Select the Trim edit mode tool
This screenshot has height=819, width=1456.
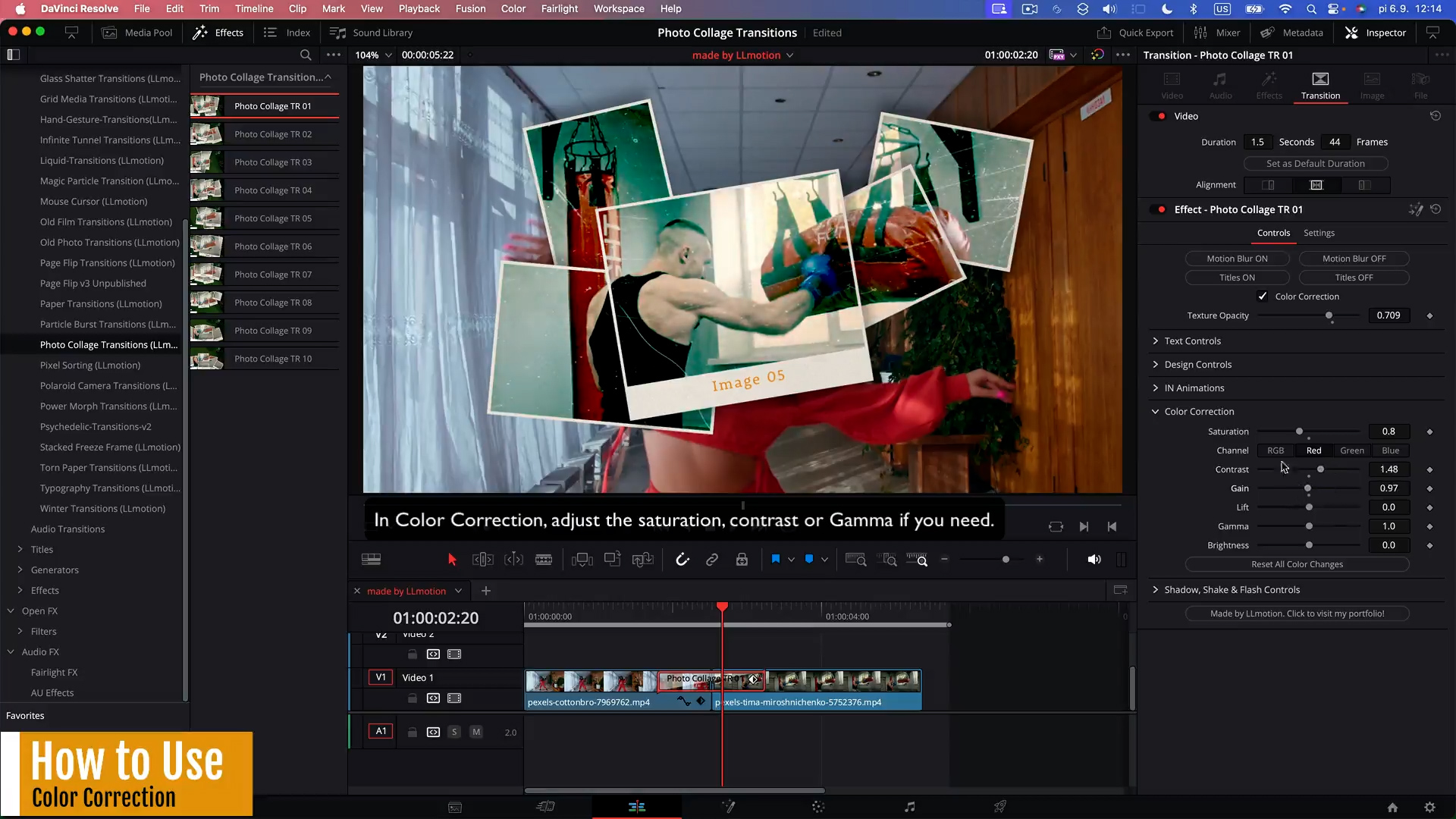[483, 560]
